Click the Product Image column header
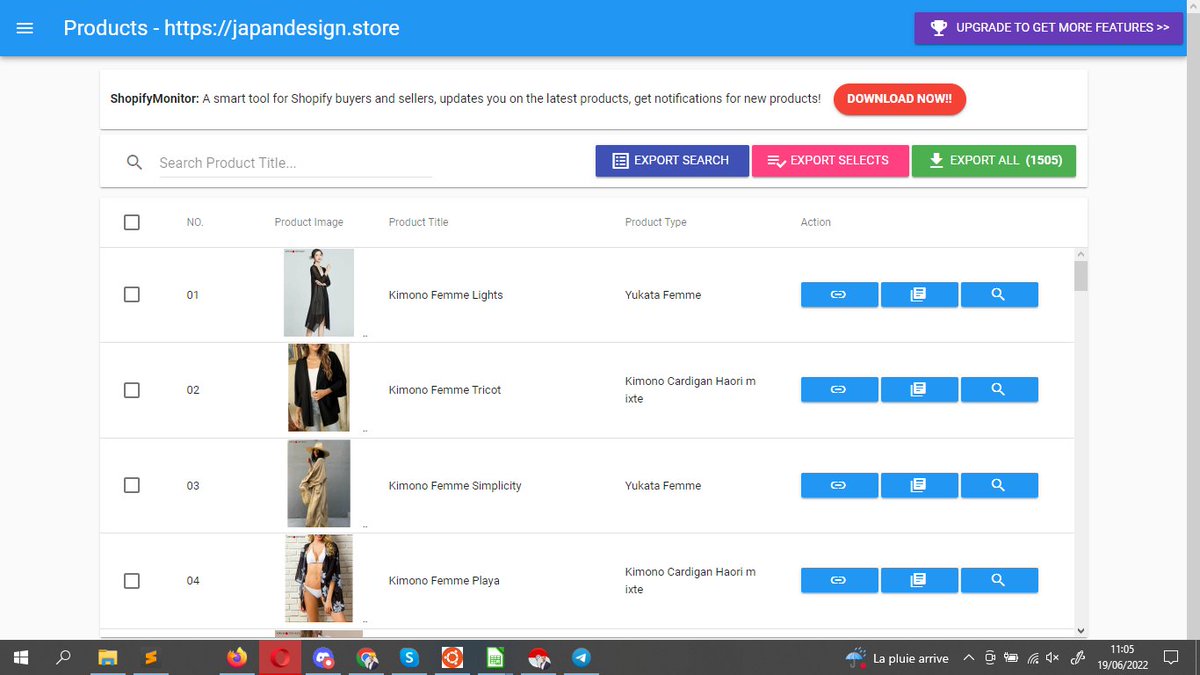Screen dimensions: 1200x675 tap(309, 222)
